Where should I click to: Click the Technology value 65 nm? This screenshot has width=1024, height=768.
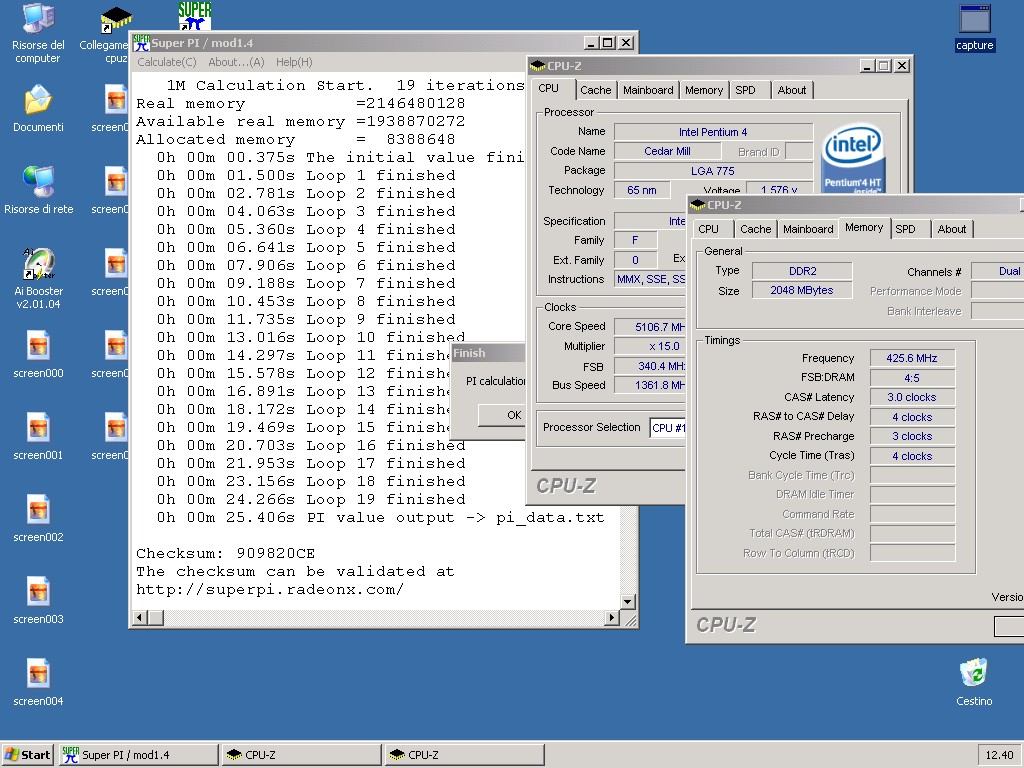tap(642, 190)
